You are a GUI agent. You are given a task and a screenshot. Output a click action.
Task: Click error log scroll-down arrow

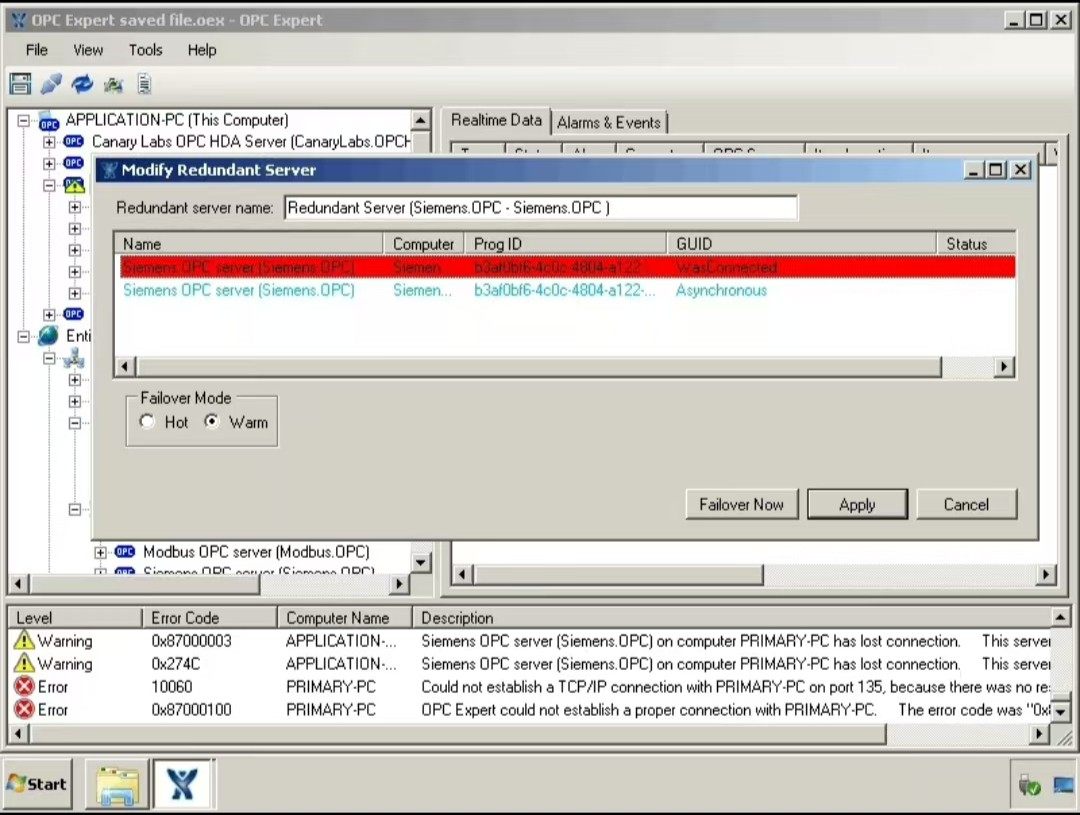tap(1061, 712)
